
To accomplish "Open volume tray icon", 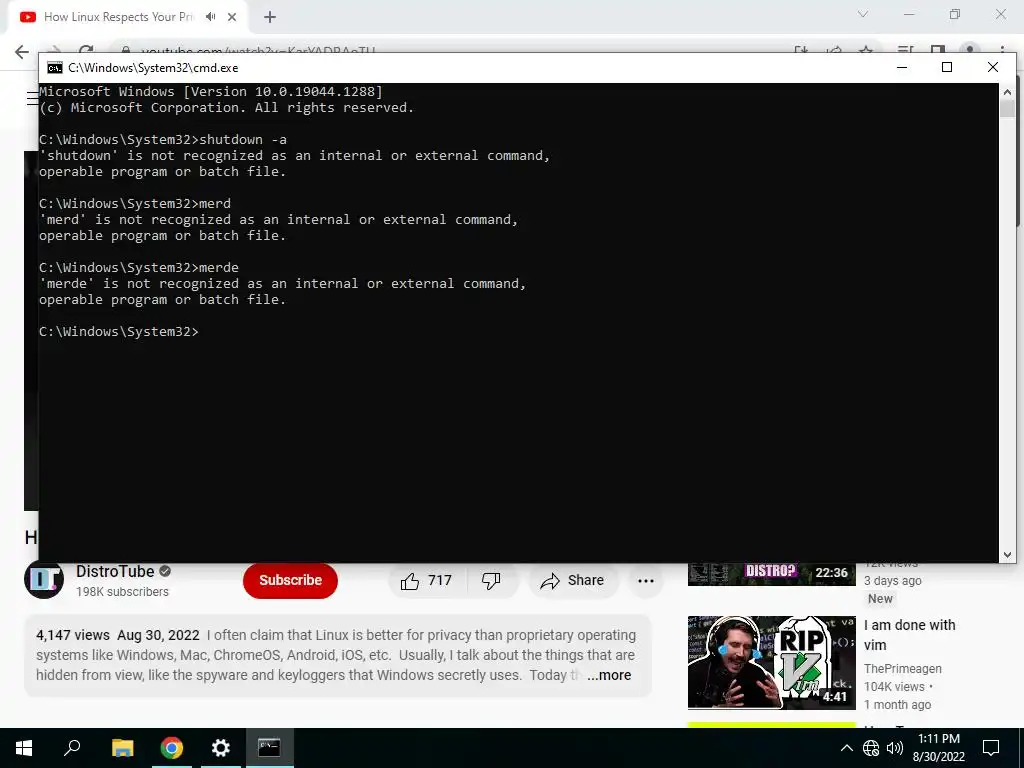I will click(x=895, y=748).
